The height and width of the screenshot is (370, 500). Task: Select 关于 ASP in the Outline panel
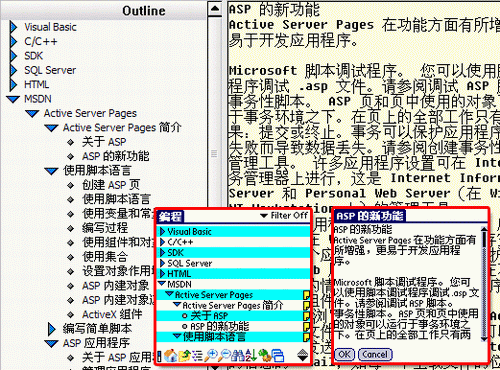104,142
